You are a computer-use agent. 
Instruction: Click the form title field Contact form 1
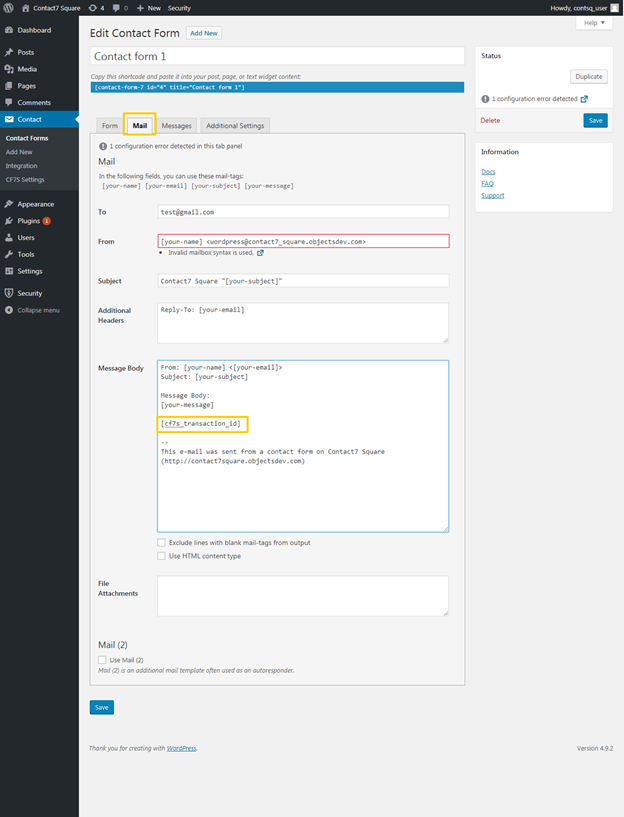(x=277, y=56)
